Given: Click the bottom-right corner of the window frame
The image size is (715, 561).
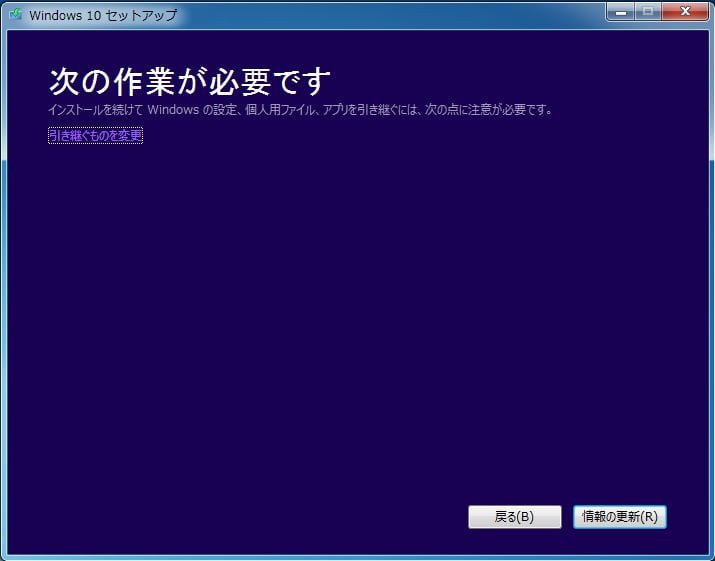Looking at the screenshot, I should (710, 556).
